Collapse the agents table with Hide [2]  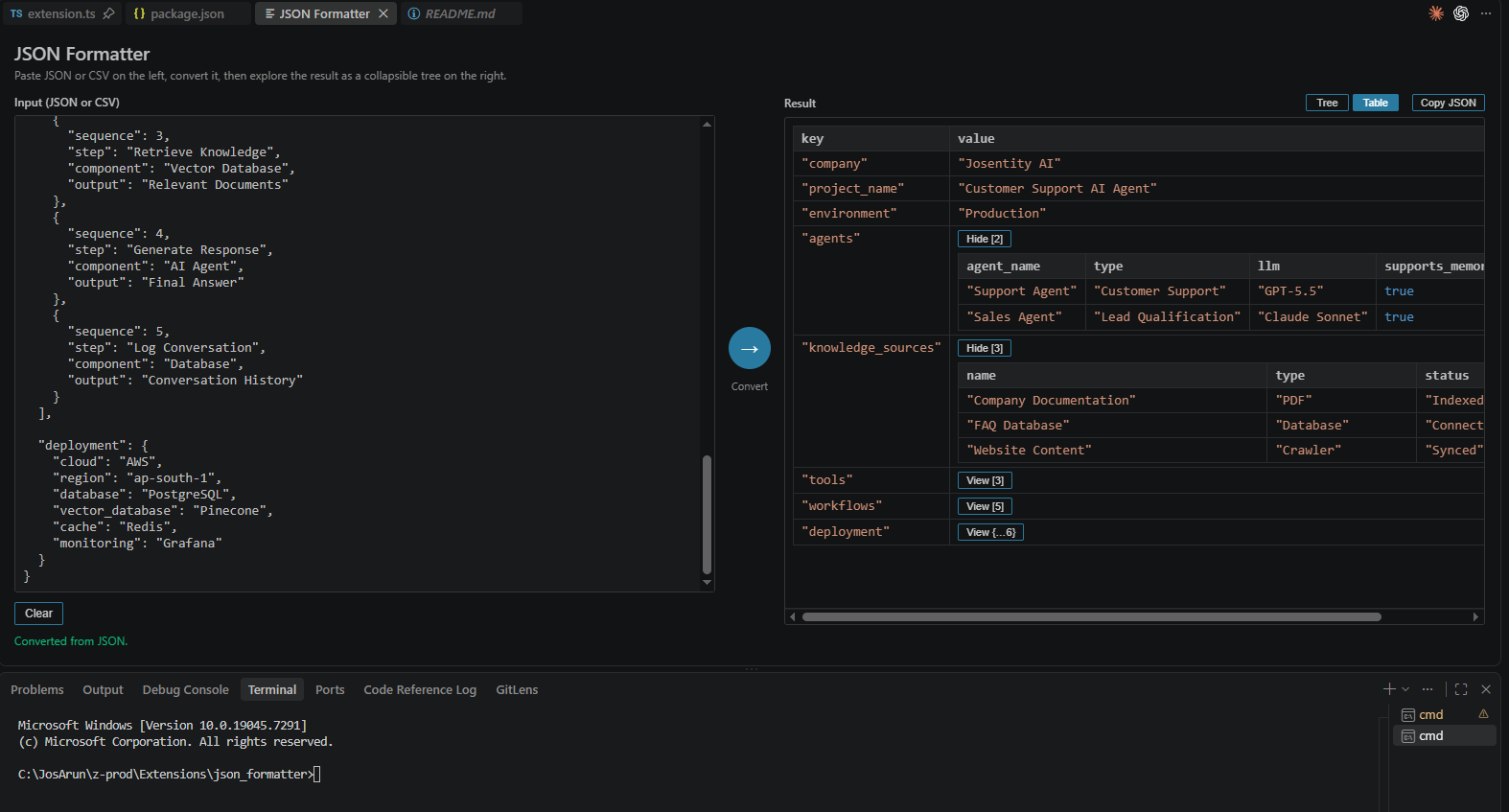[985, 239]
